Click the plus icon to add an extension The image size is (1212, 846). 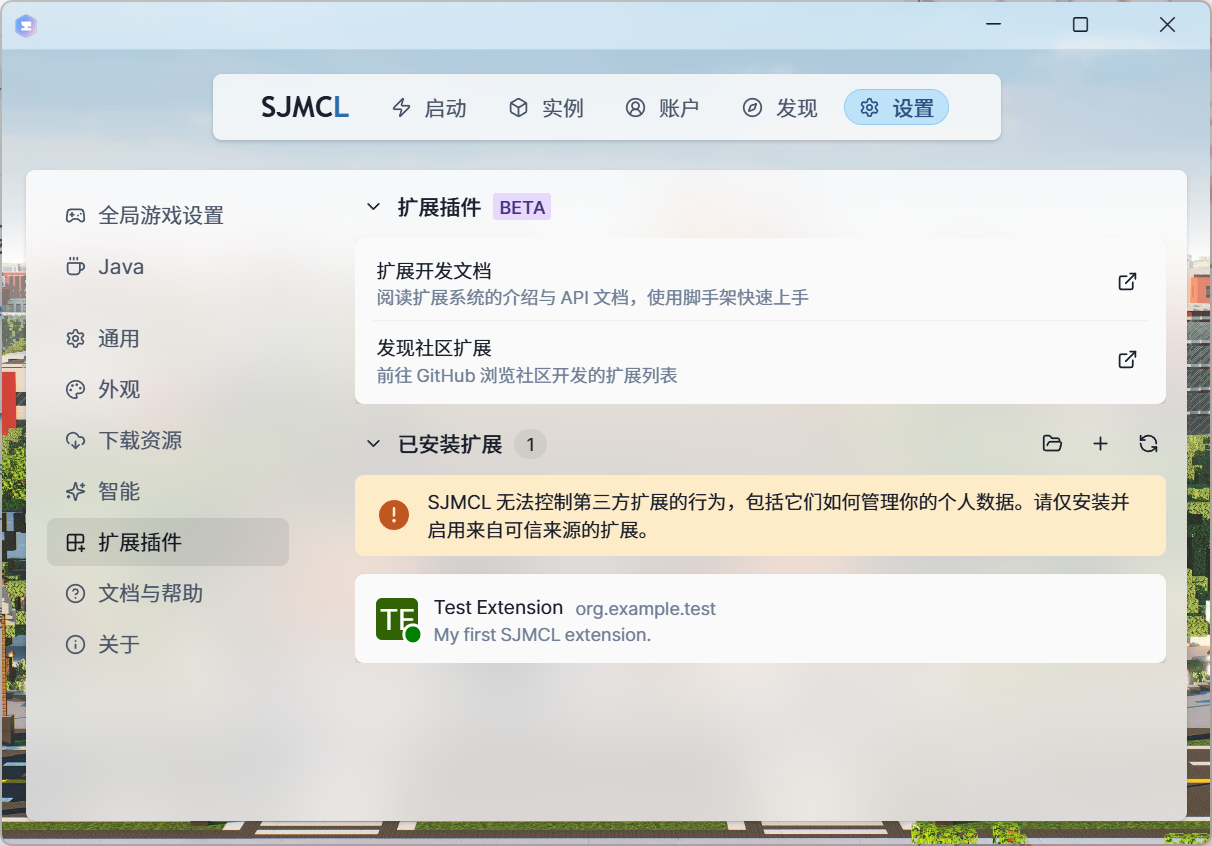coord(1100,444)
